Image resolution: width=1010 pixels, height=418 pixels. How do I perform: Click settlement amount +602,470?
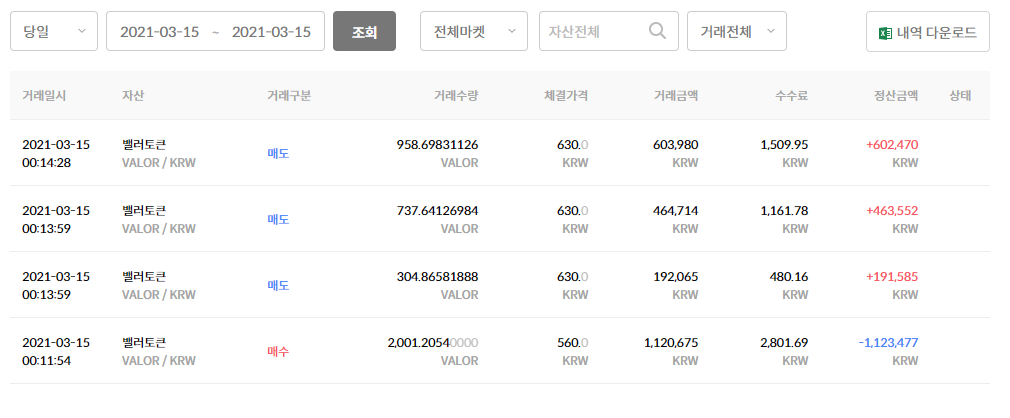point(892,144)
